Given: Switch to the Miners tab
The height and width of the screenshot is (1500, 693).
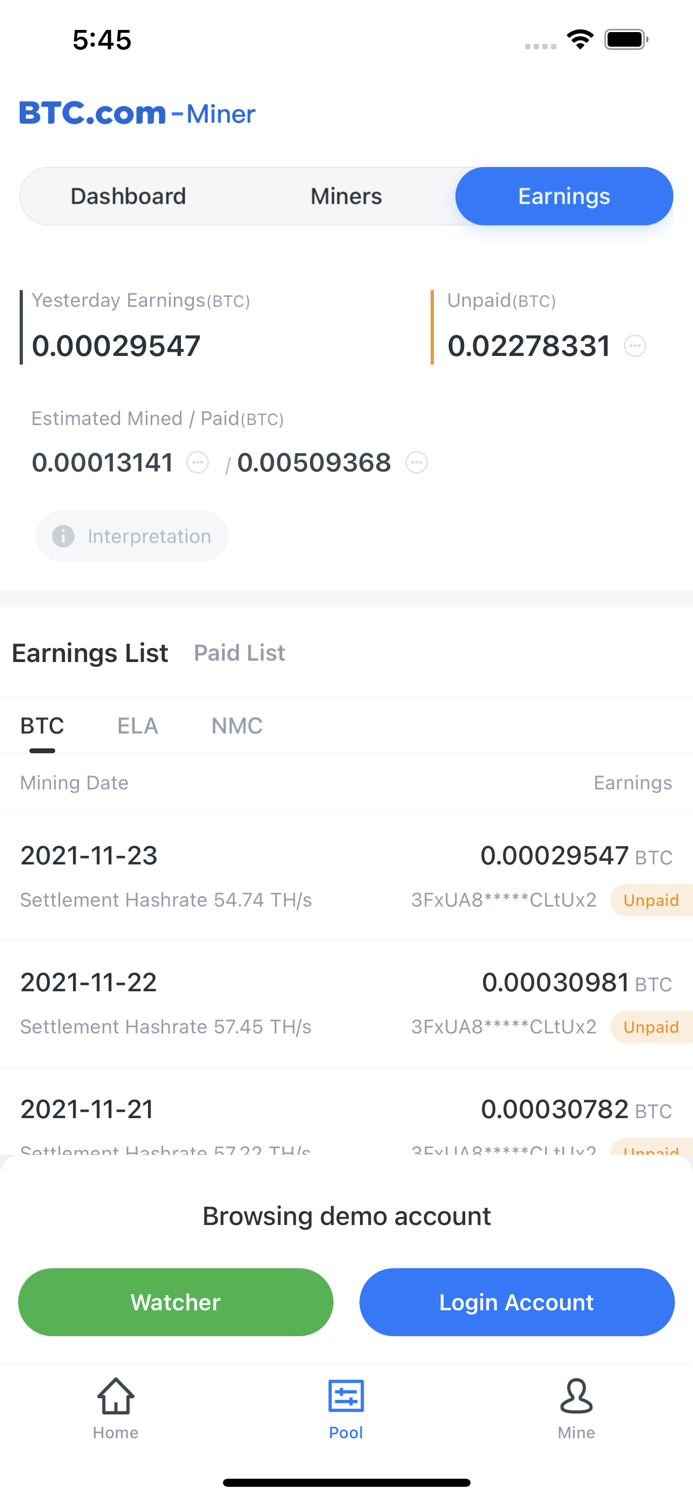Looking at the screenshot, I should (346, 196).
